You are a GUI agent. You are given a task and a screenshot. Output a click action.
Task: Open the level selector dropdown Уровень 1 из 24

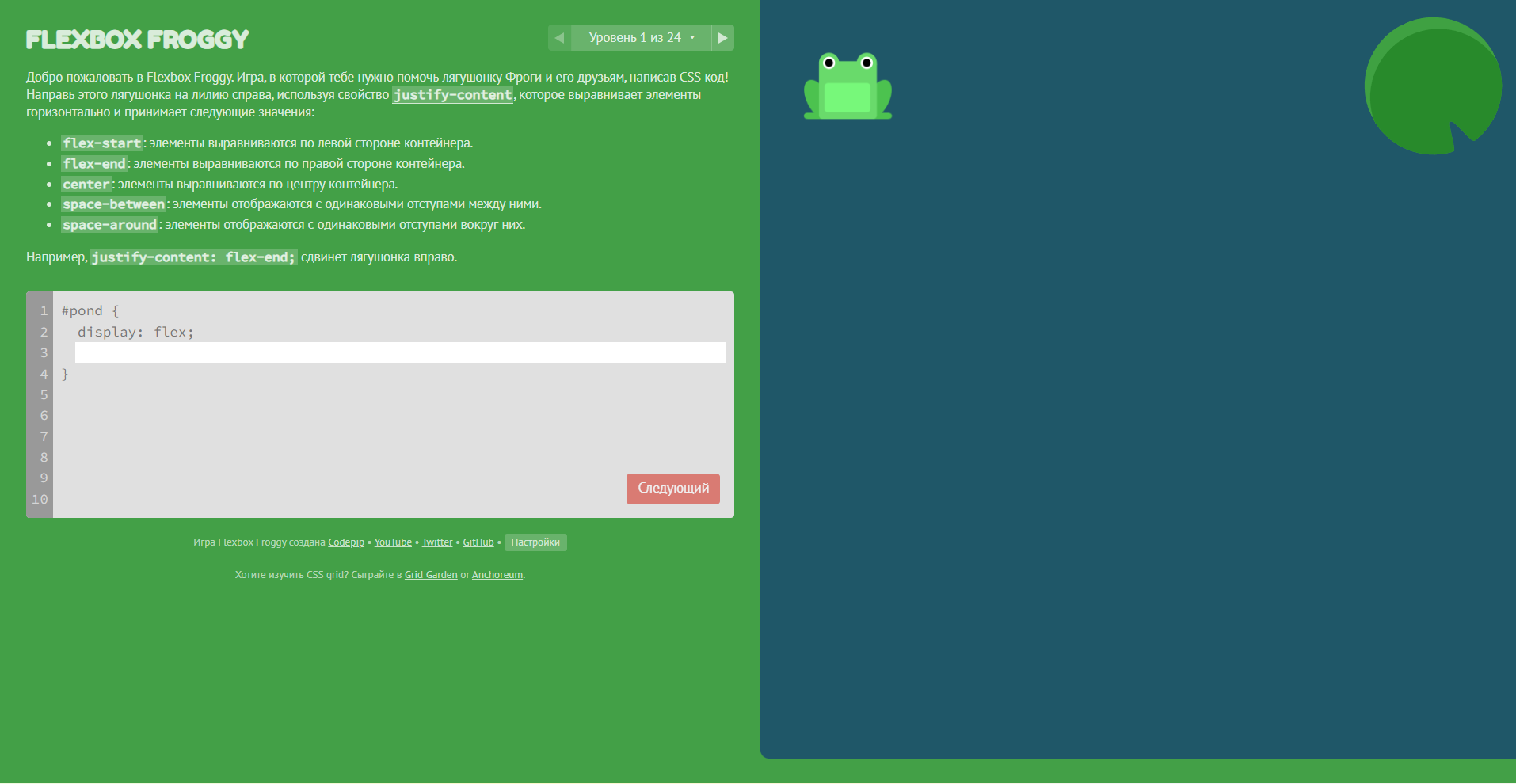pyautogui.click(x=642, y=38)
